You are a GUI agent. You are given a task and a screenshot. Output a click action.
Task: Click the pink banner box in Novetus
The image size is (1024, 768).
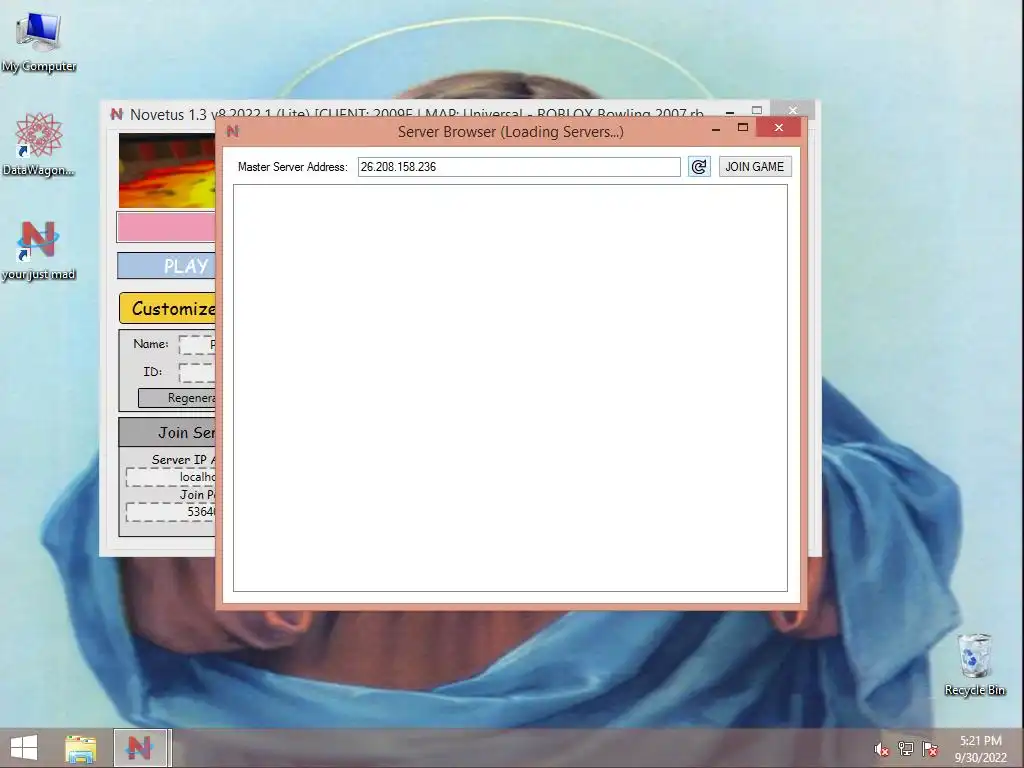[167, 227]
